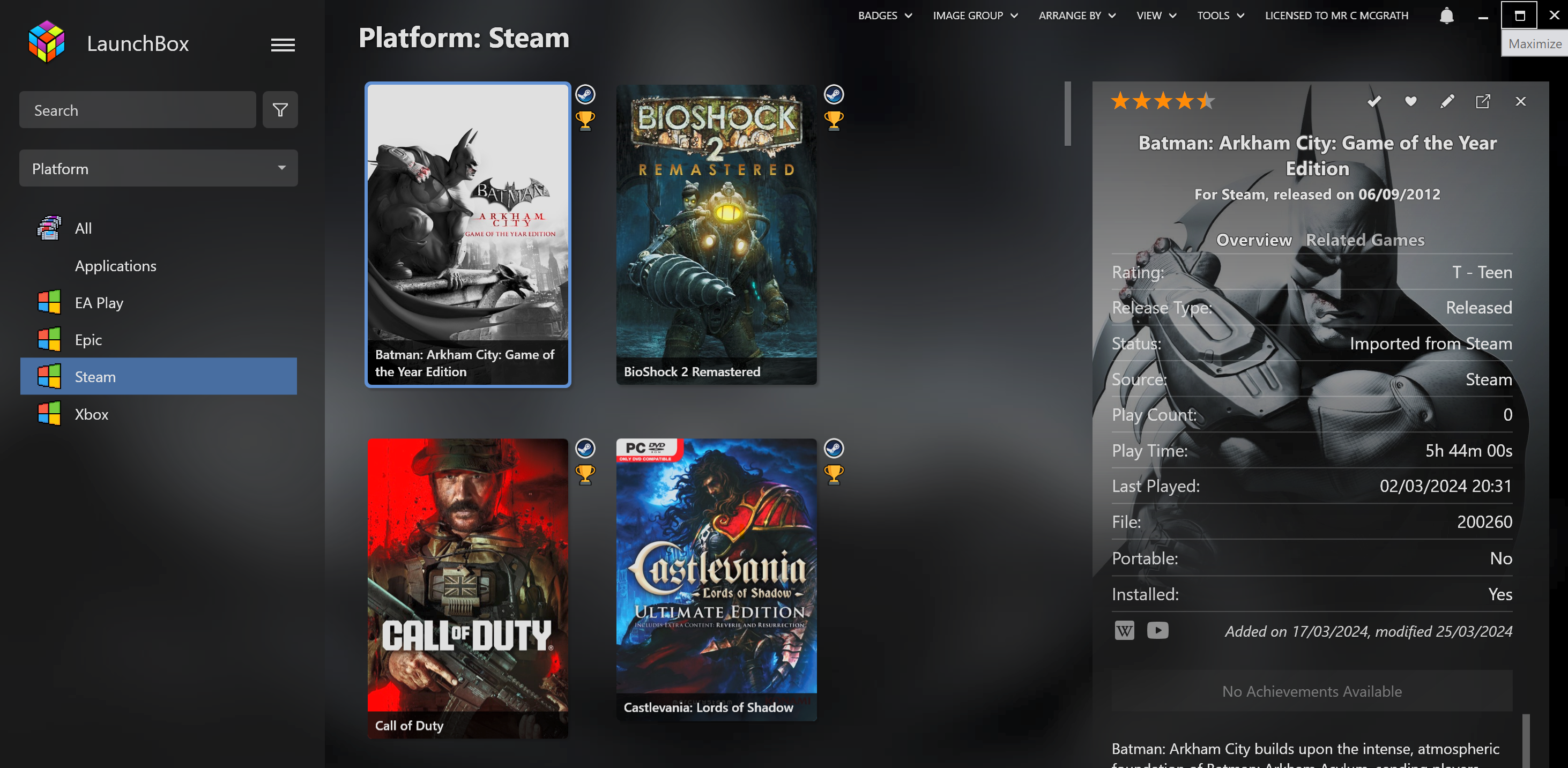Click the trophy badge beside Castlevania
Viewport: 1568px width, 768px height.
point(833,474)
